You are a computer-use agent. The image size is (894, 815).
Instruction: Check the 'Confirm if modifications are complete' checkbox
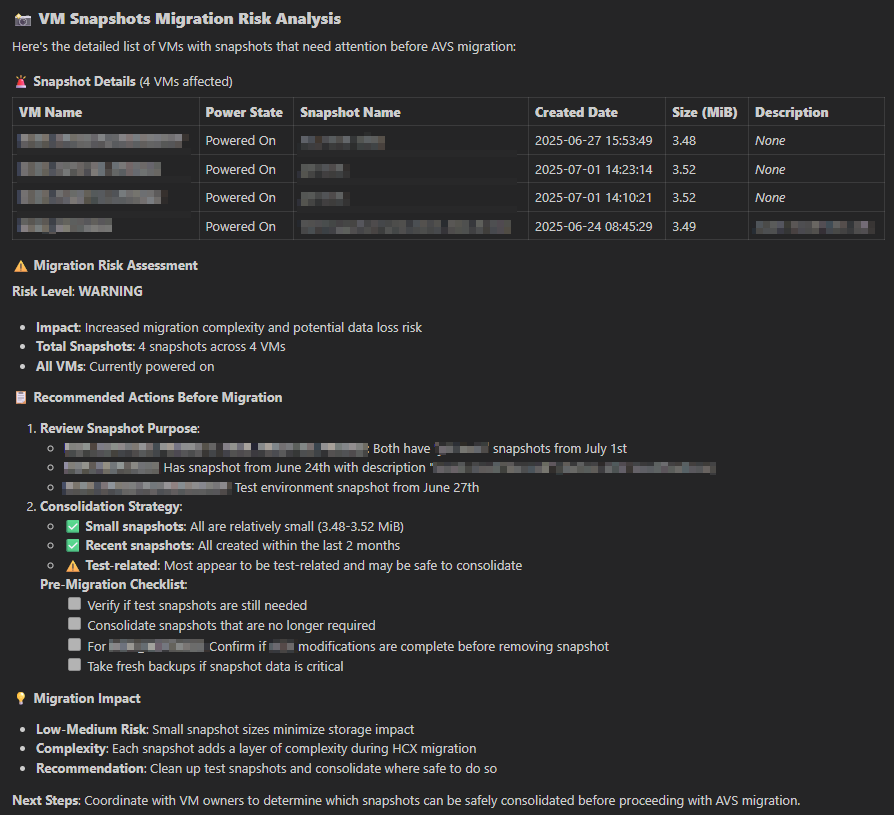point(74,645)
